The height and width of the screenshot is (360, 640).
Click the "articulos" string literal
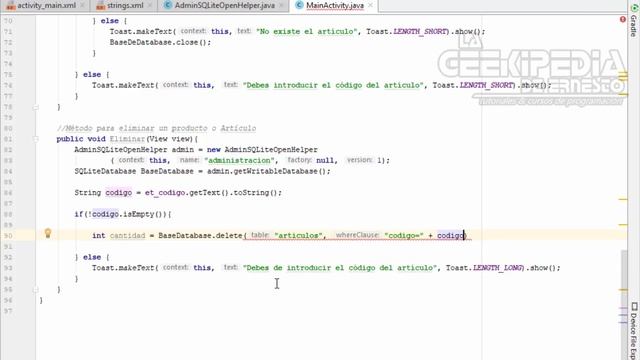pos(298,236)
